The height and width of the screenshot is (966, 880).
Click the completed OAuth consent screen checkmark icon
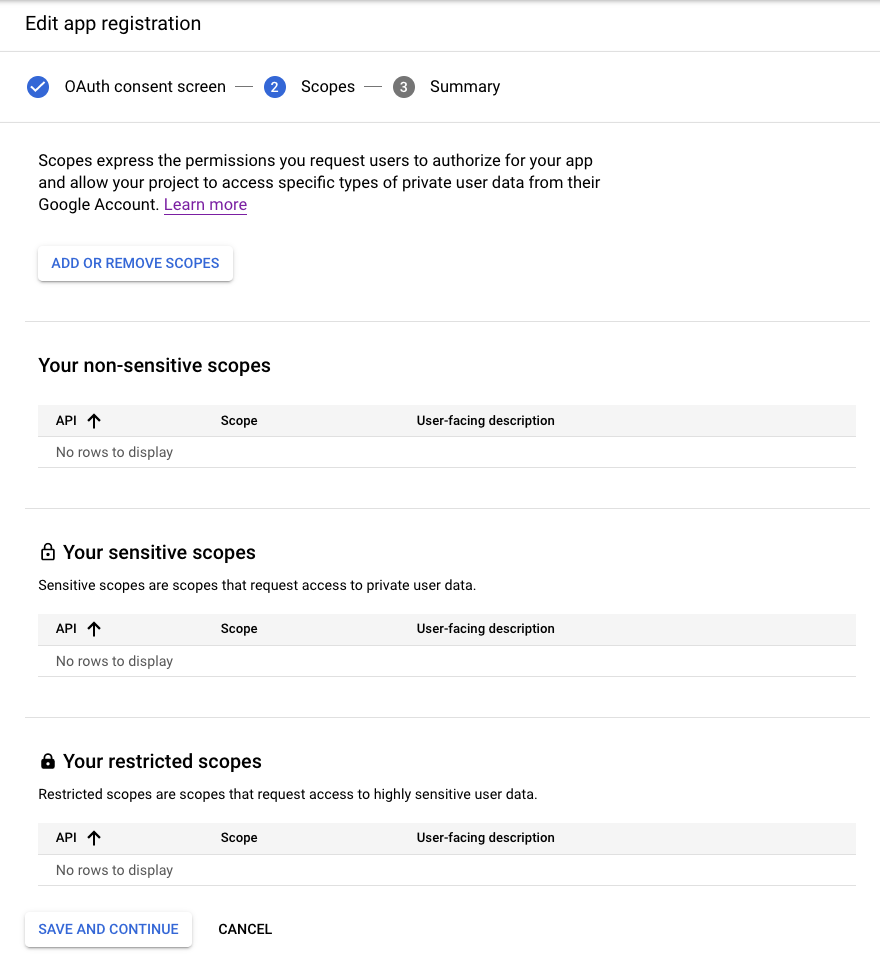(x=38, y=87)
